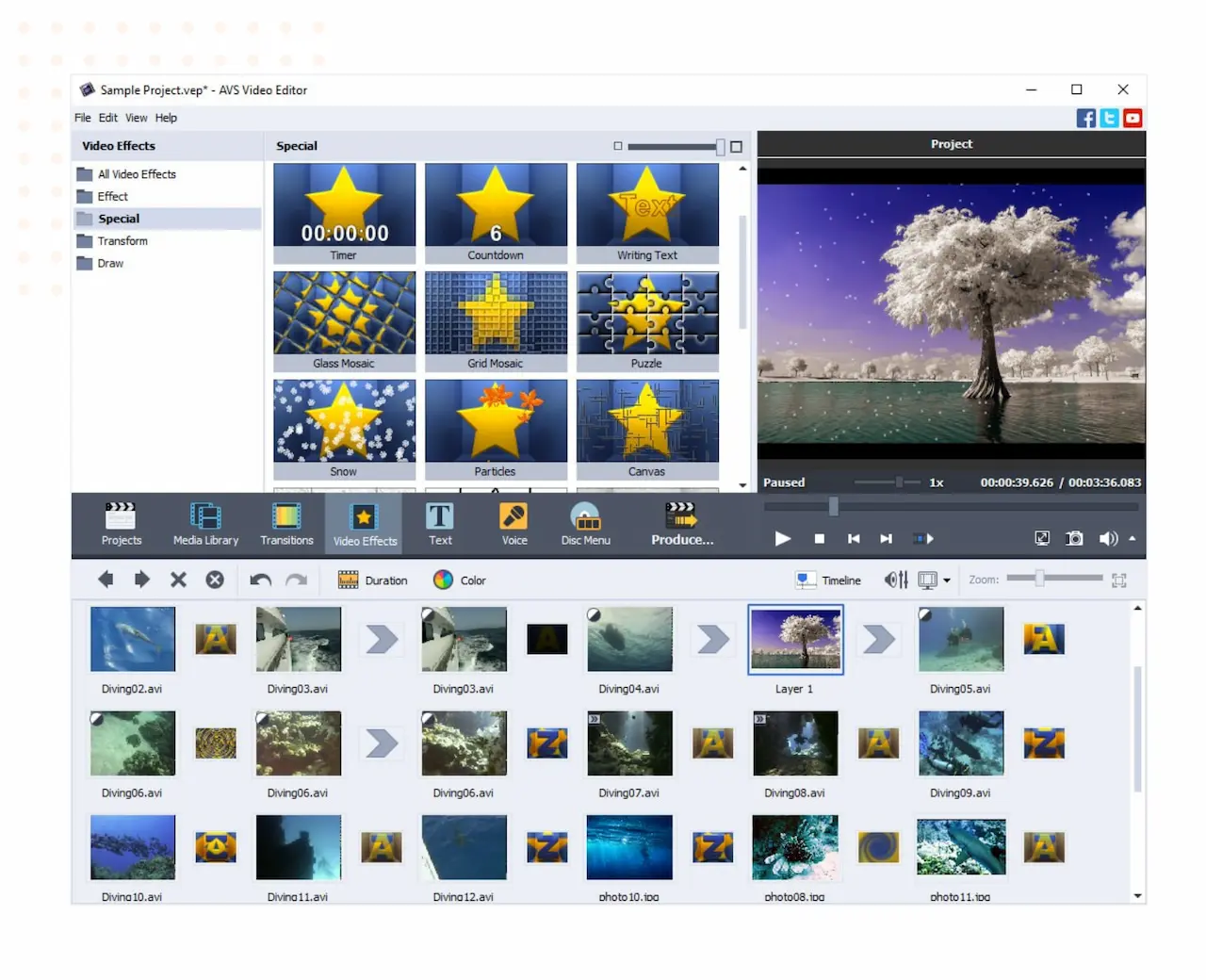The image size is (1206, 980).
Task: Open the Text tool
Action: (x=439, y=524)
